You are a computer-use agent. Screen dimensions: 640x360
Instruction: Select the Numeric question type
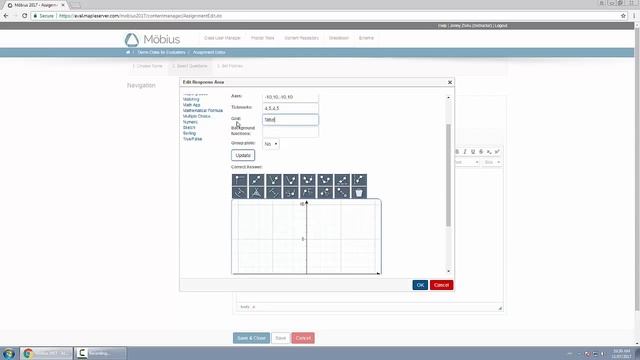point(190,122)
